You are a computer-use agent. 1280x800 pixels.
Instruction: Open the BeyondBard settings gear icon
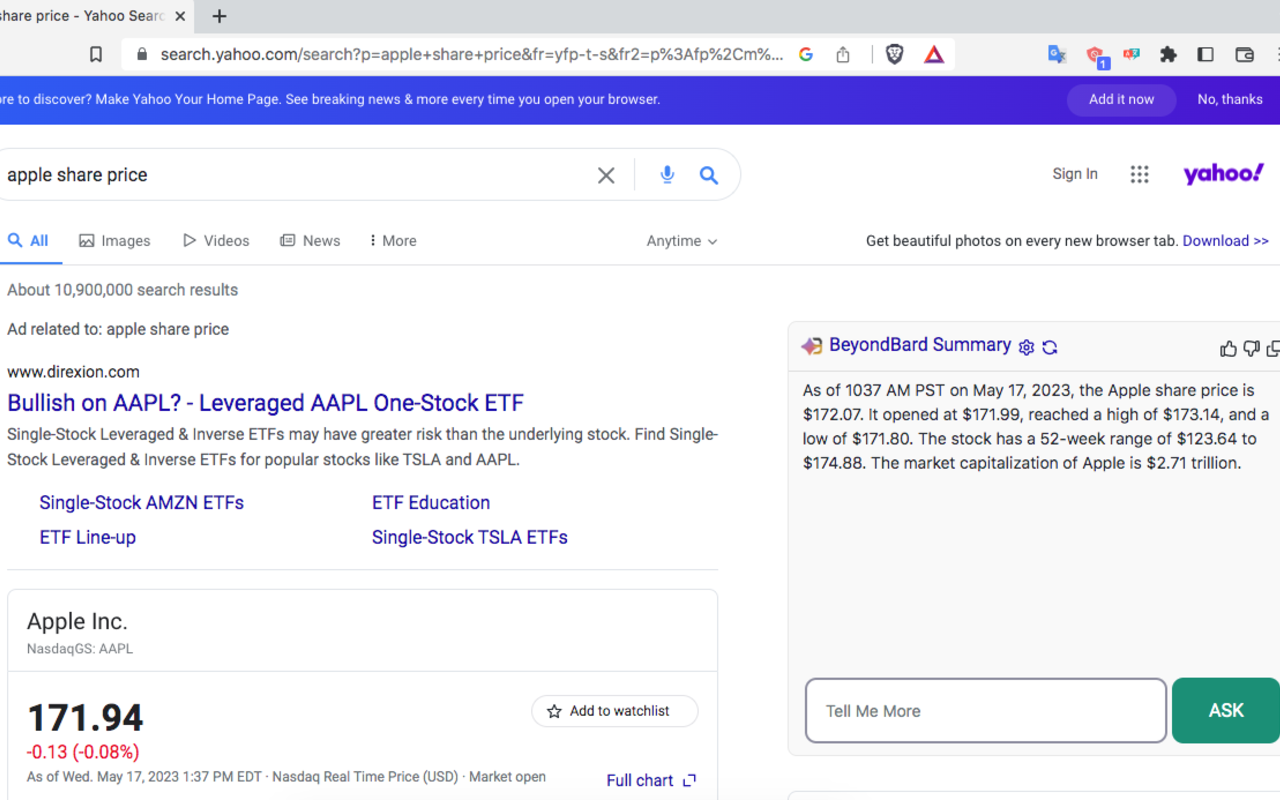coord(1025,347)
